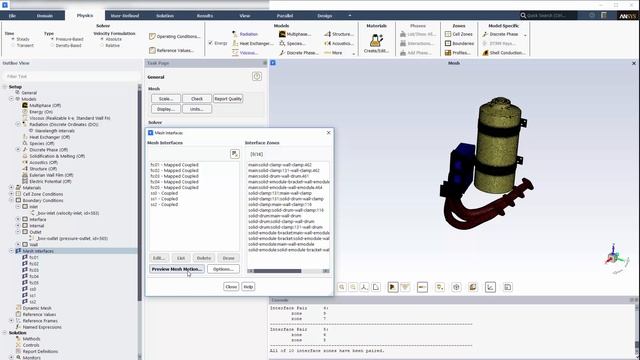Click the search icon beside Quick Search

[523, 16]
